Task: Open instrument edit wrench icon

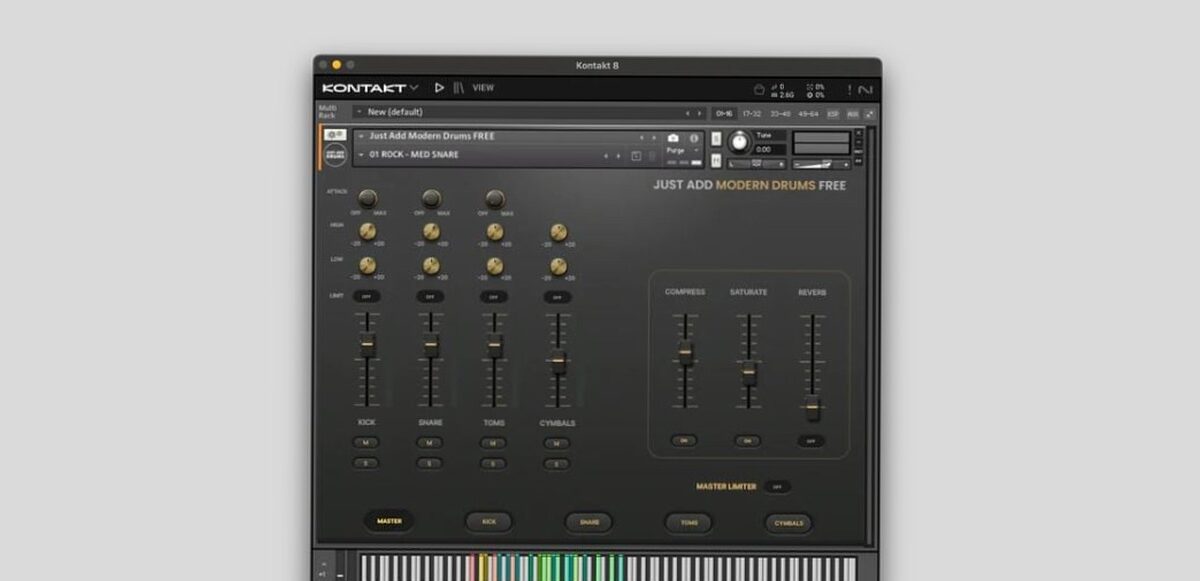Action: click(333, 135)
